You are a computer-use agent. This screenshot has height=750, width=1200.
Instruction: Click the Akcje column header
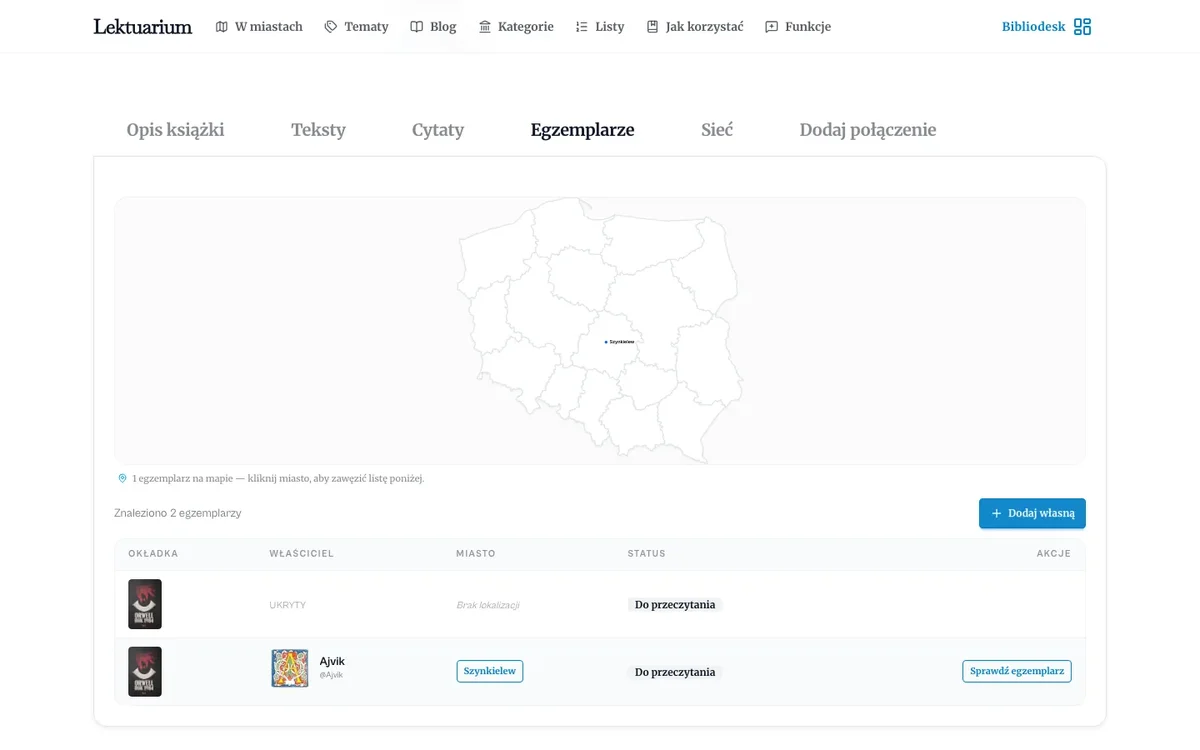1053,554
